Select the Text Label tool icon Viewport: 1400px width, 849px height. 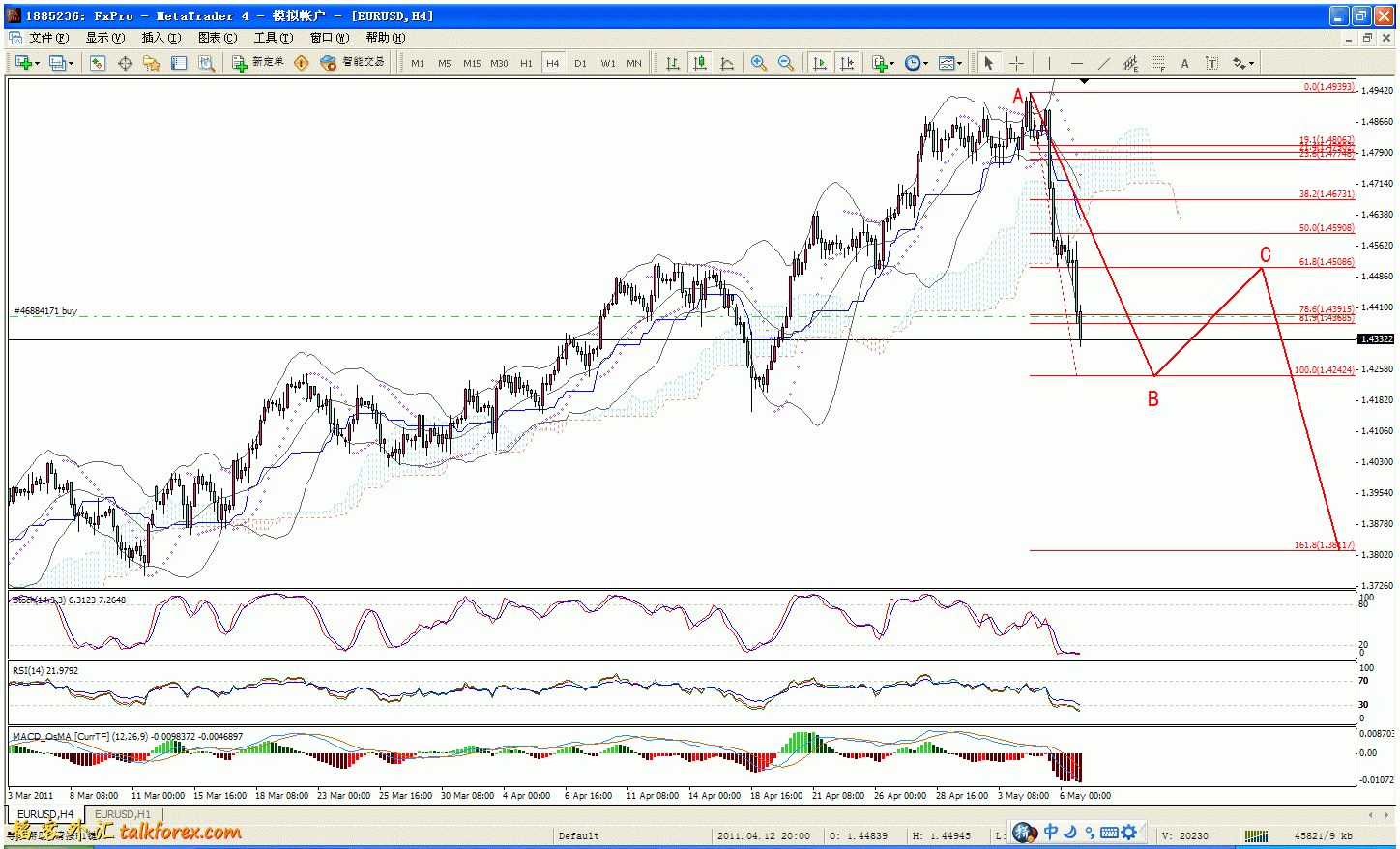[x=1212, y=63]
